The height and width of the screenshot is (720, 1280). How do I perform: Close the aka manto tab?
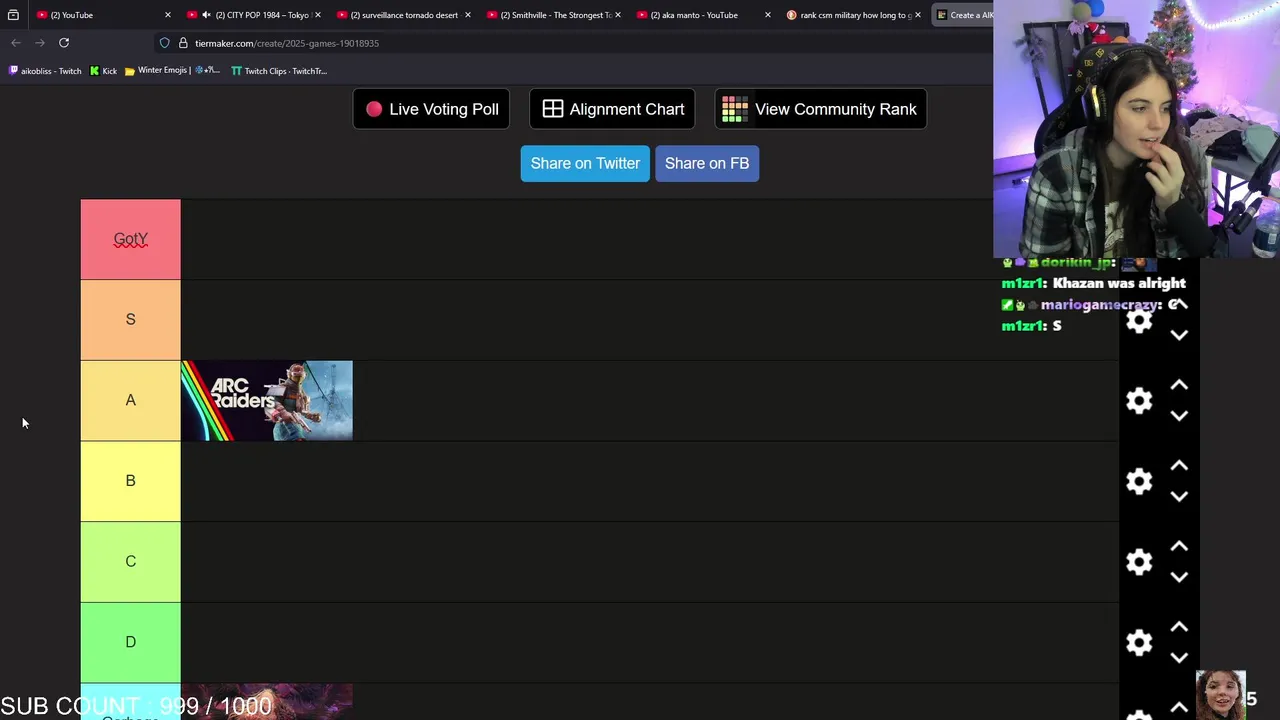click(768, 15)
